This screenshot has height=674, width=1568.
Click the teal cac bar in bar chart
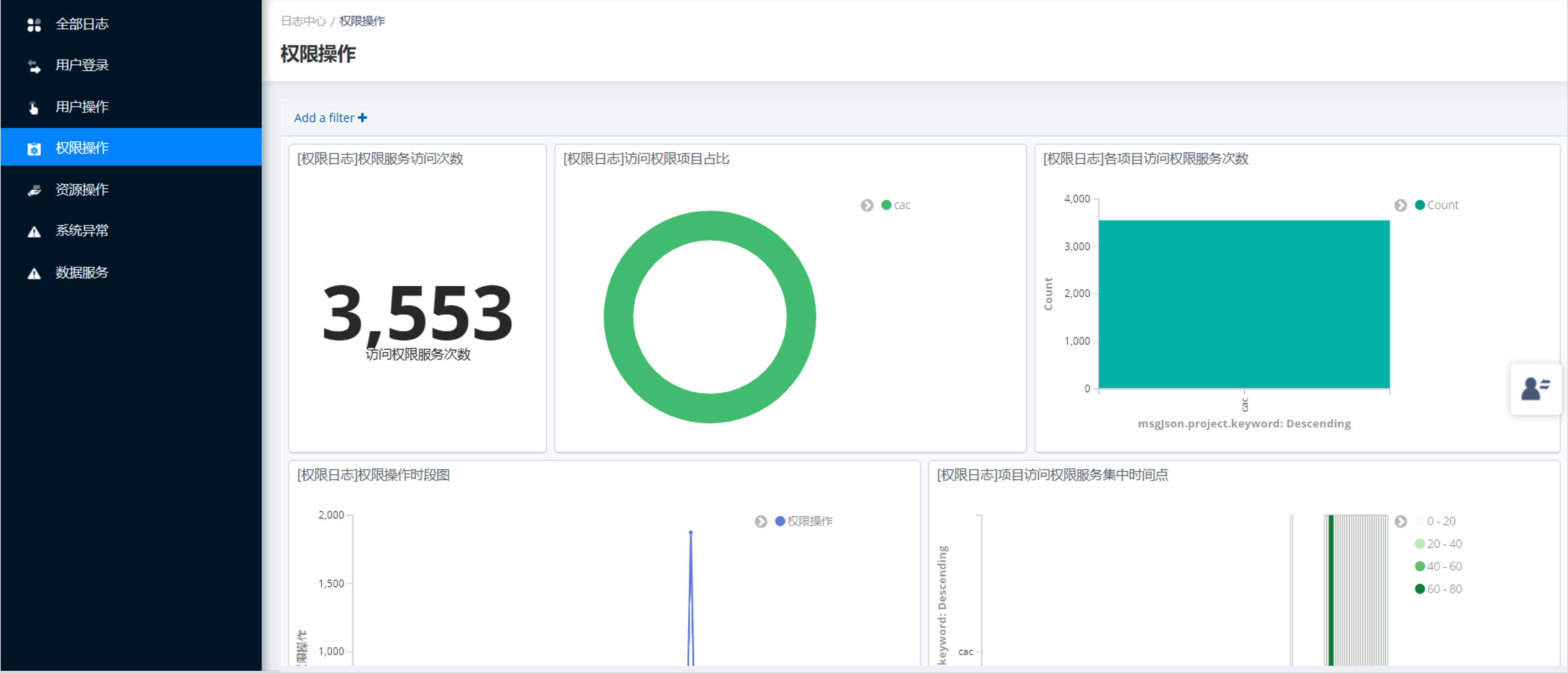coord(1244,304)
